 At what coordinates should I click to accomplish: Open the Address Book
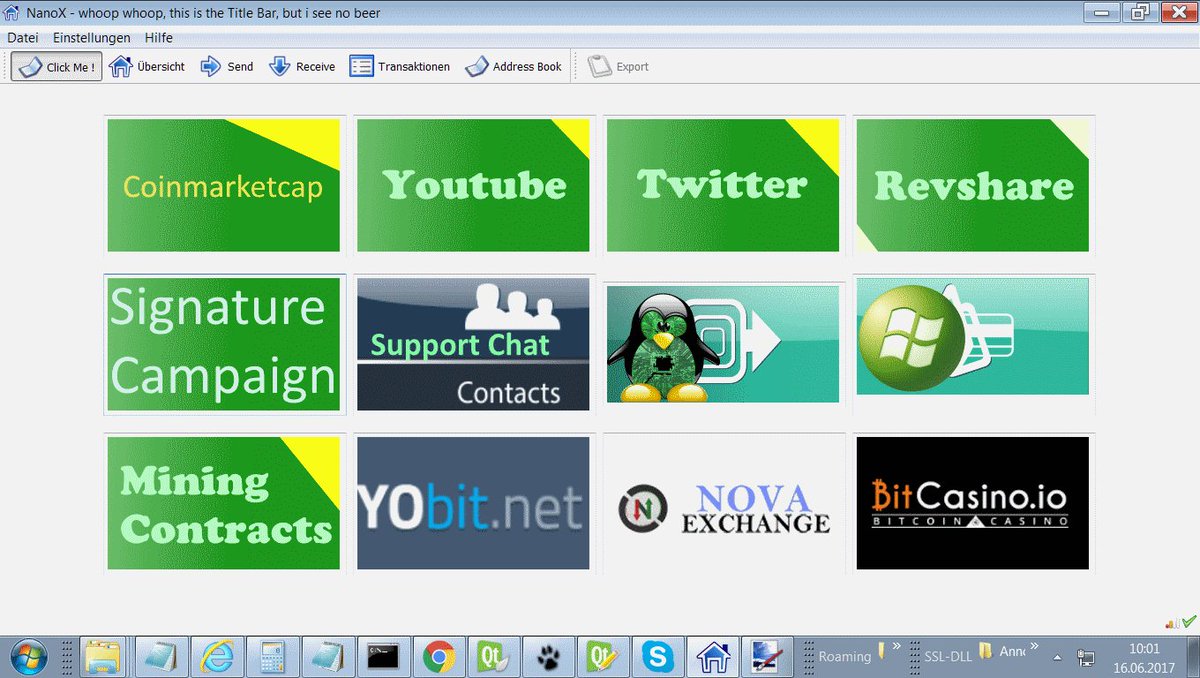pos(514,67)
